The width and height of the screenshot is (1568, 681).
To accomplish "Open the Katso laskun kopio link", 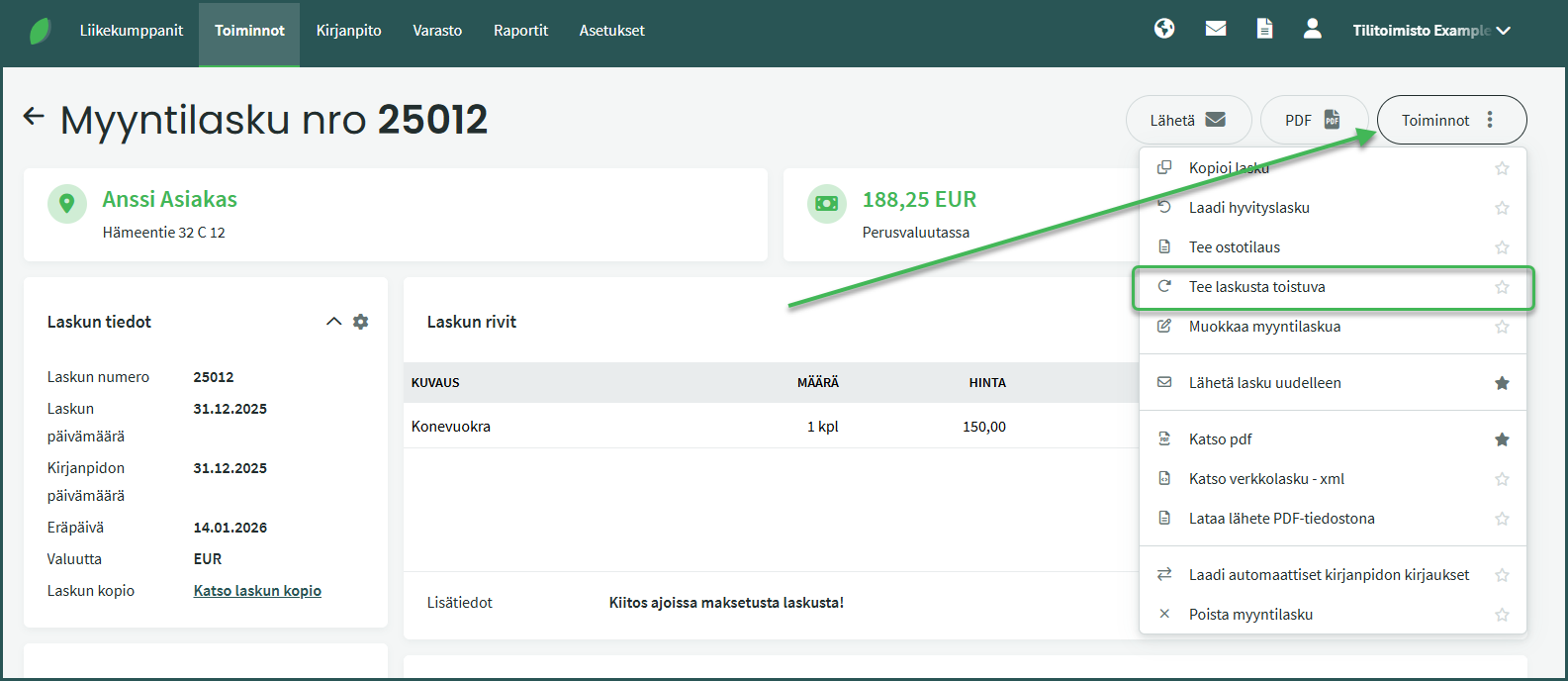I will pyautogui.click(x=257, y=591).
